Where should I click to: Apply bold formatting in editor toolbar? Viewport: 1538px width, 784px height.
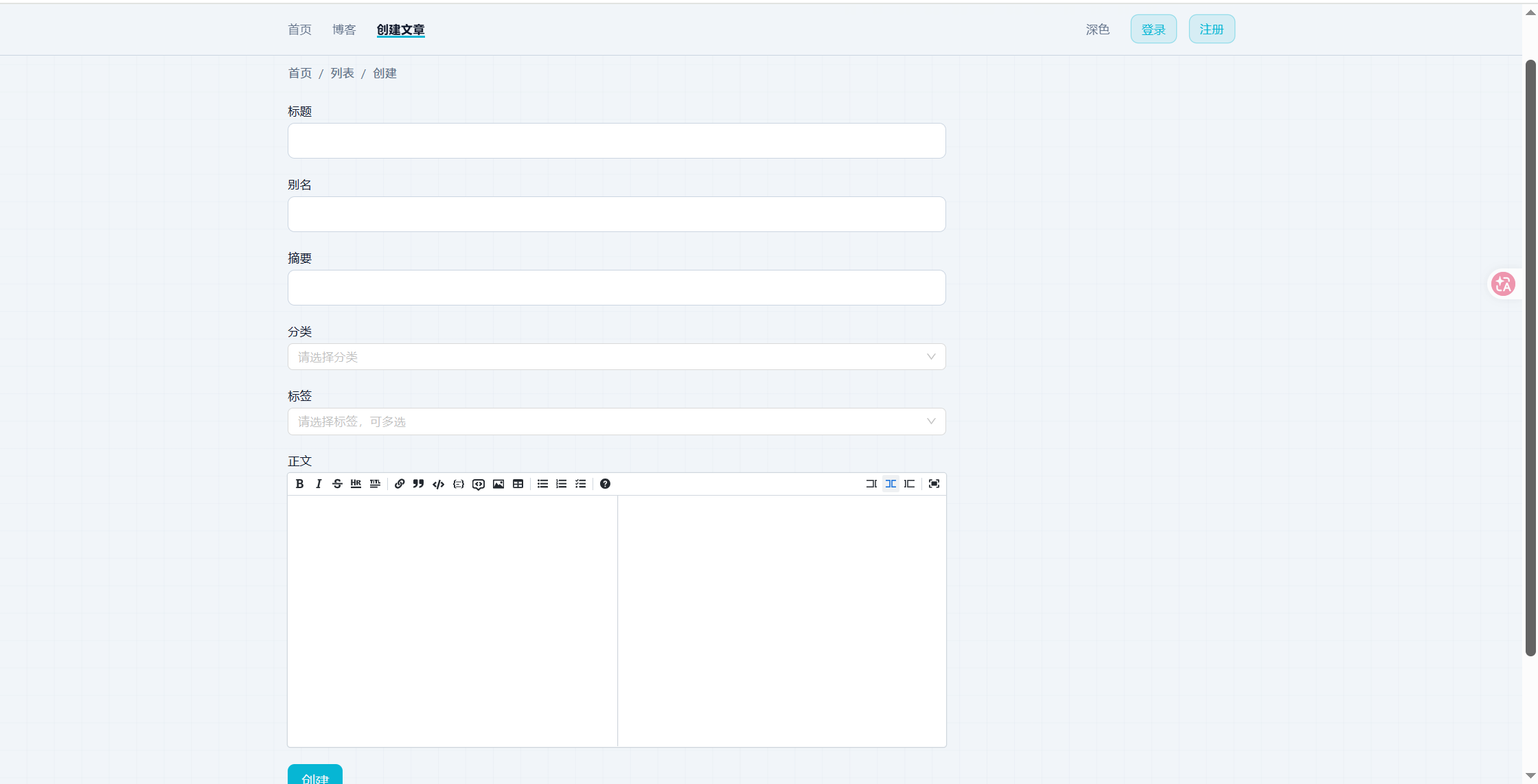pos(299,484)
